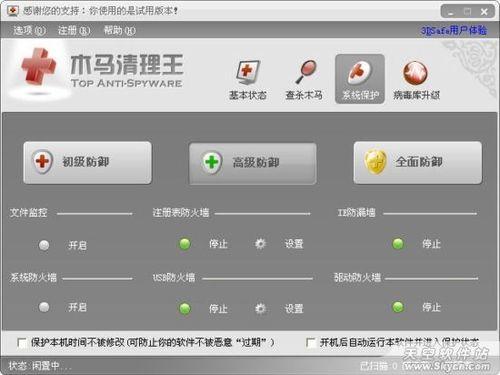
Task: Click 开启 for 系统防火墙
Action: pyautogui.click(x=77, y=307)
